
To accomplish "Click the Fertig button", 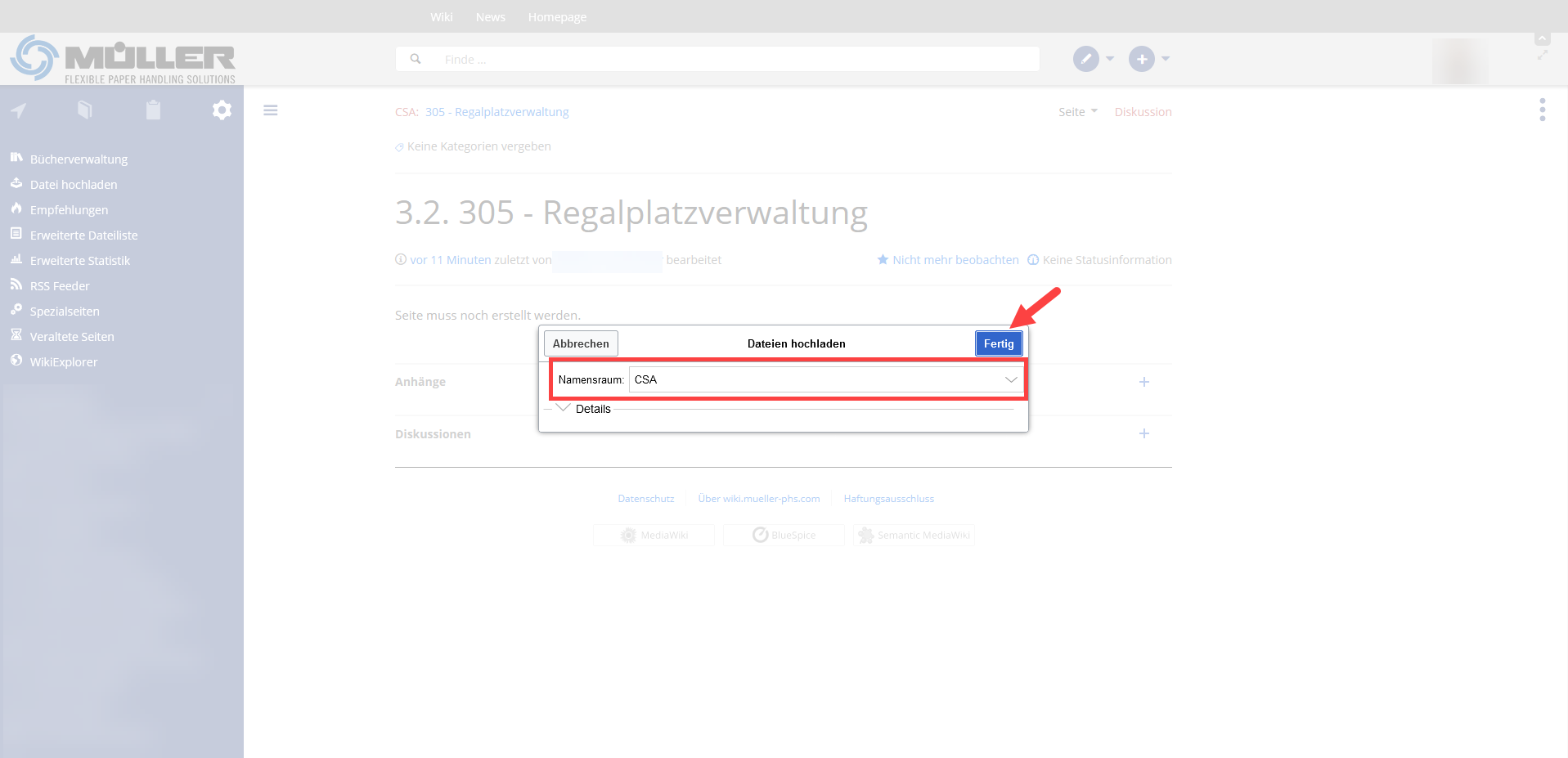I will coord(998,343).
